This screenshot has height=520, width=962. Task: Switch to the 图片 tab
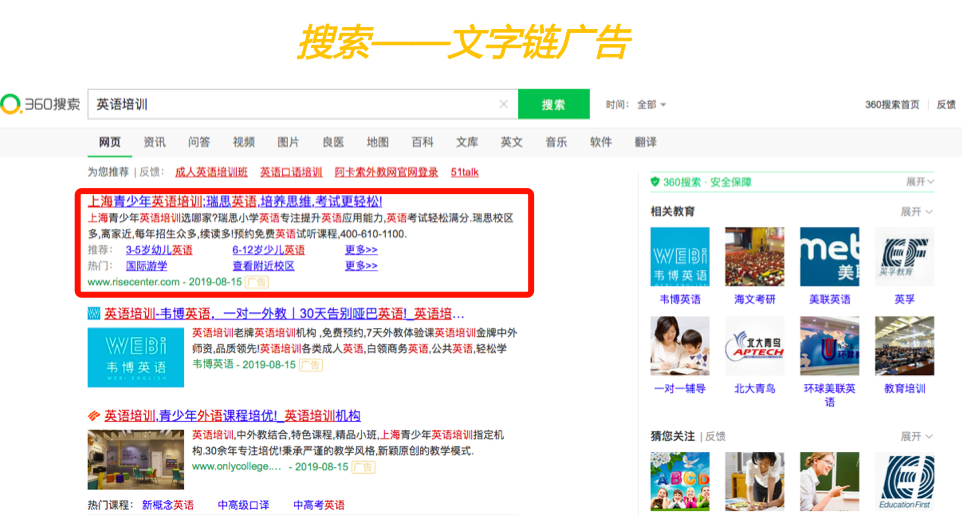[x=288, y=142]
